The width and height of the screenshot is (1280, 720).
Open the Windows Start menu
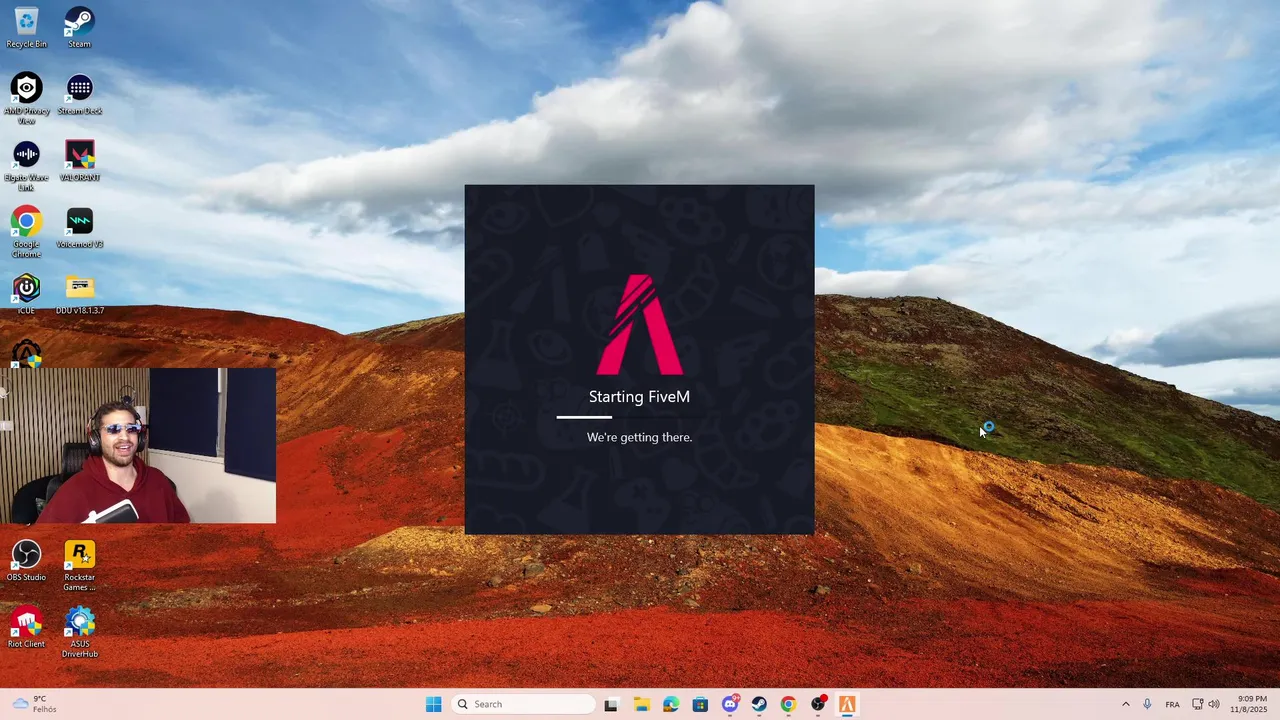tap(433, 704)
